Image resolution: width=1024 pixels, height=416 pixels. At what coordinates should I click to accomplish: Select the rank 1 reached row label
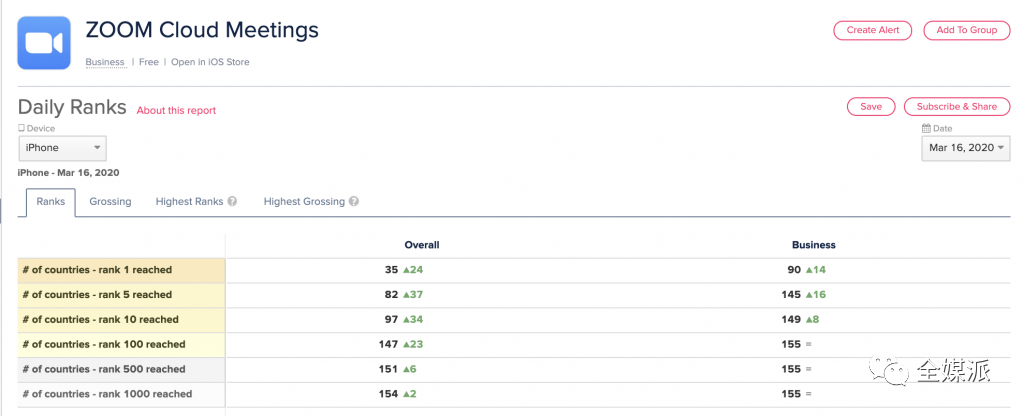click(97, 270)
